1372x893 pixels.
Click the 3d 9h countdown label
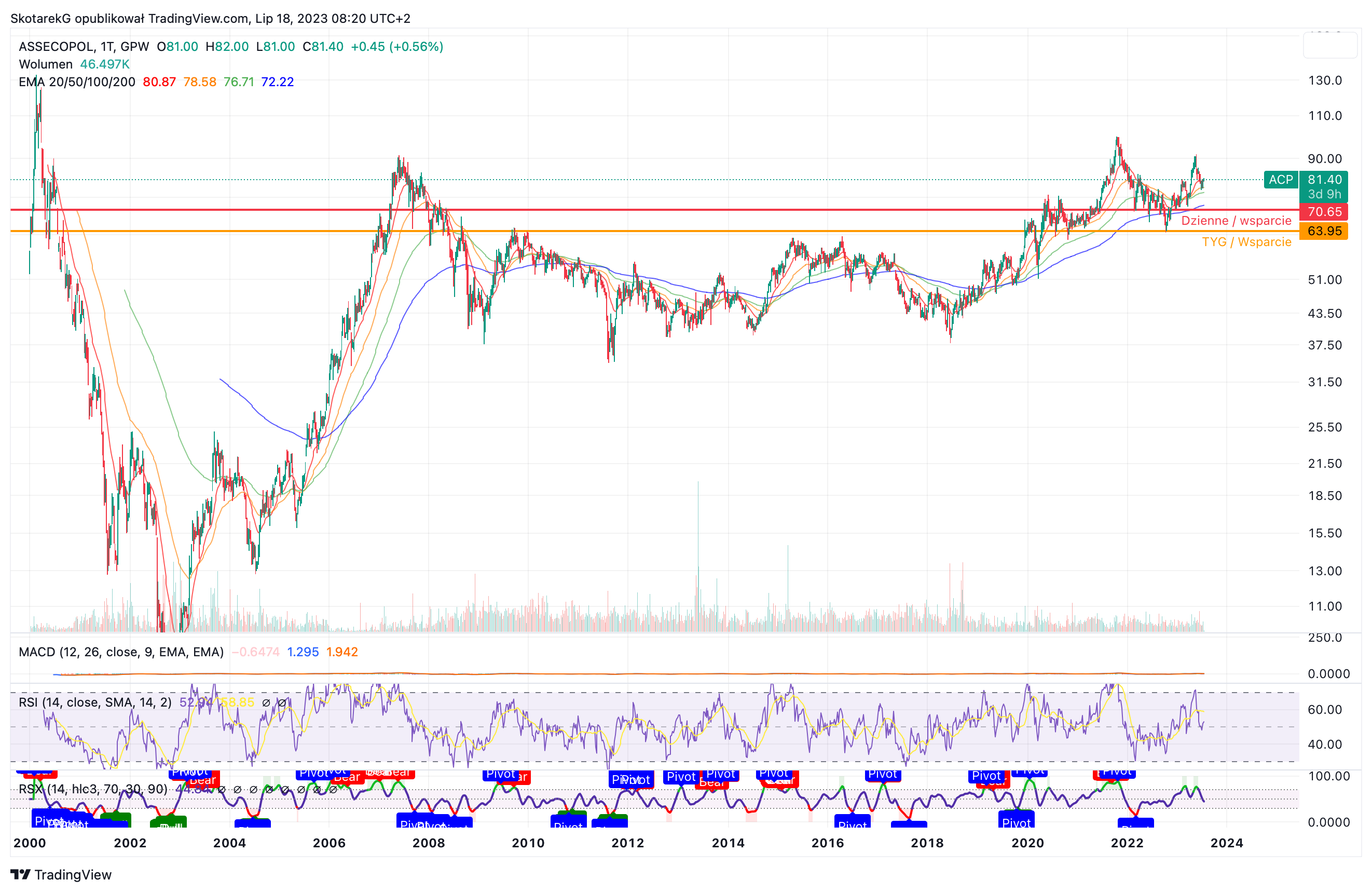coord(1324,194)
